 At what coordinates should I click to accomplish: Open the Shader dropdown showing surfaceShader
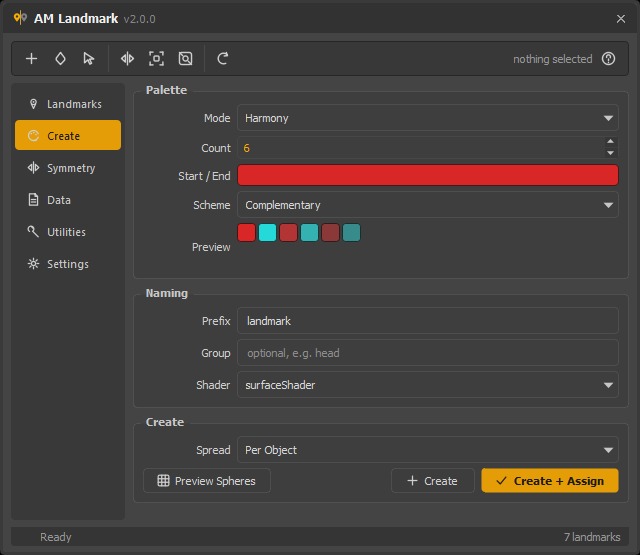428,385
